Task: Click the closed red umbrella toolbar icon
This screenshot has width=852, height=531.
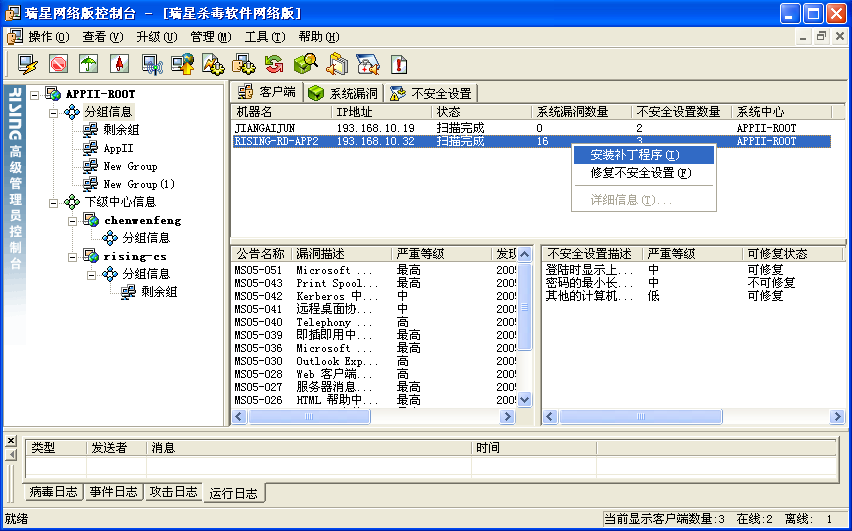Action: [x=119, y=64]
